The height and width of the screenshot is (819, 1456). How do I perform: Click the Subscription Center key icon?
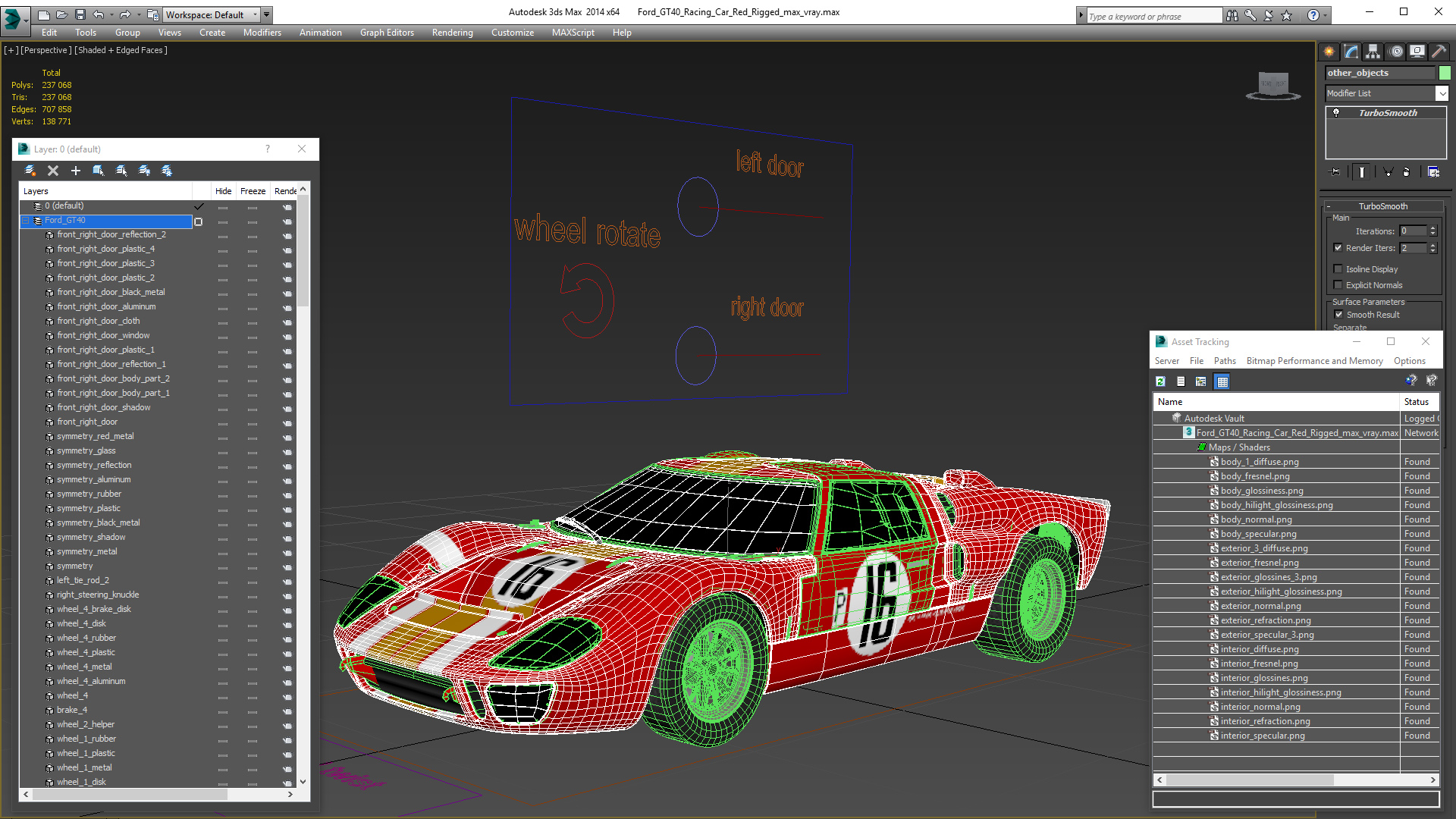(x=1250, y=15)
